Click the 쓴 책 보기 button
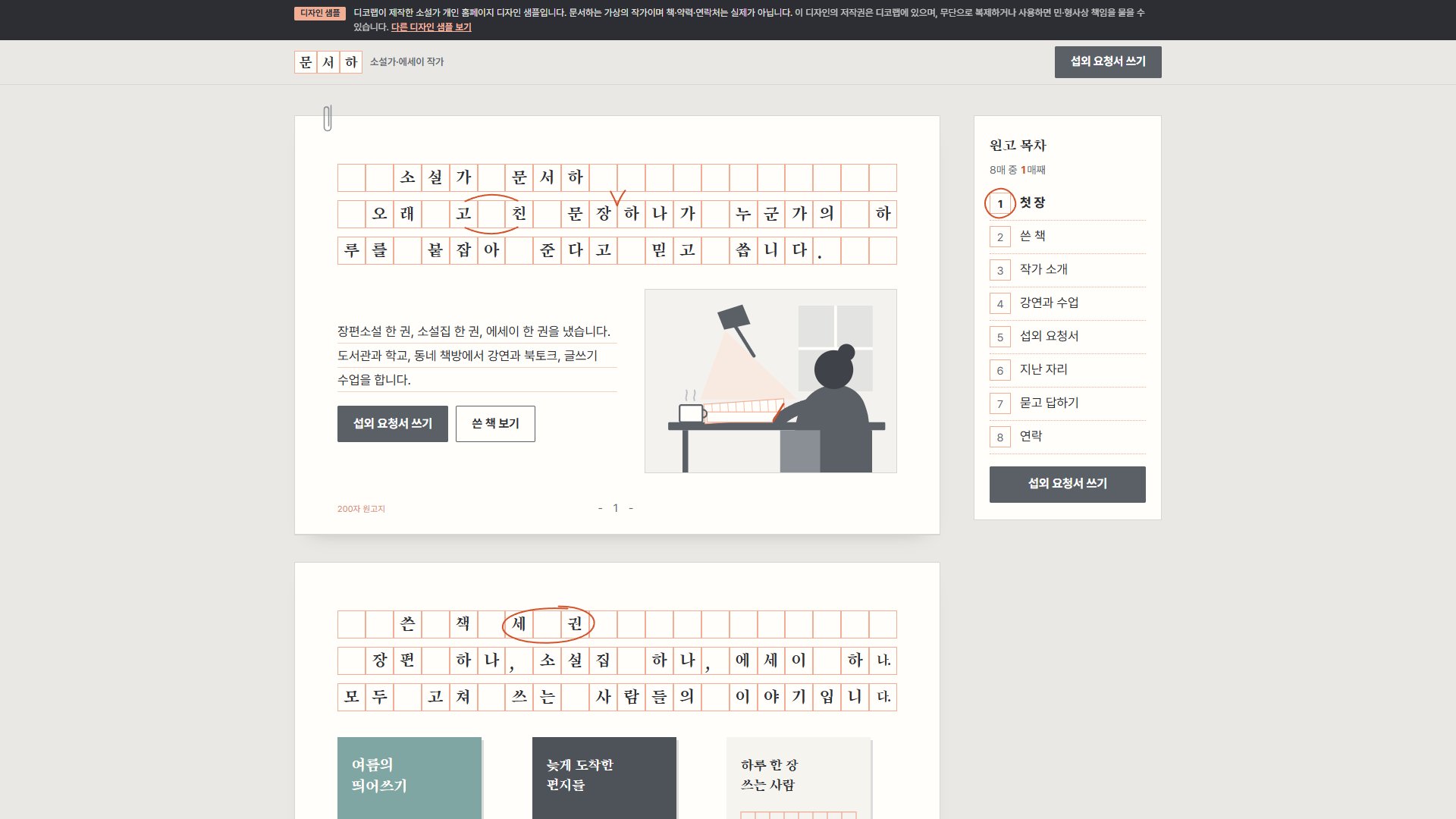 pyautogui.click(x=495, y=424)
